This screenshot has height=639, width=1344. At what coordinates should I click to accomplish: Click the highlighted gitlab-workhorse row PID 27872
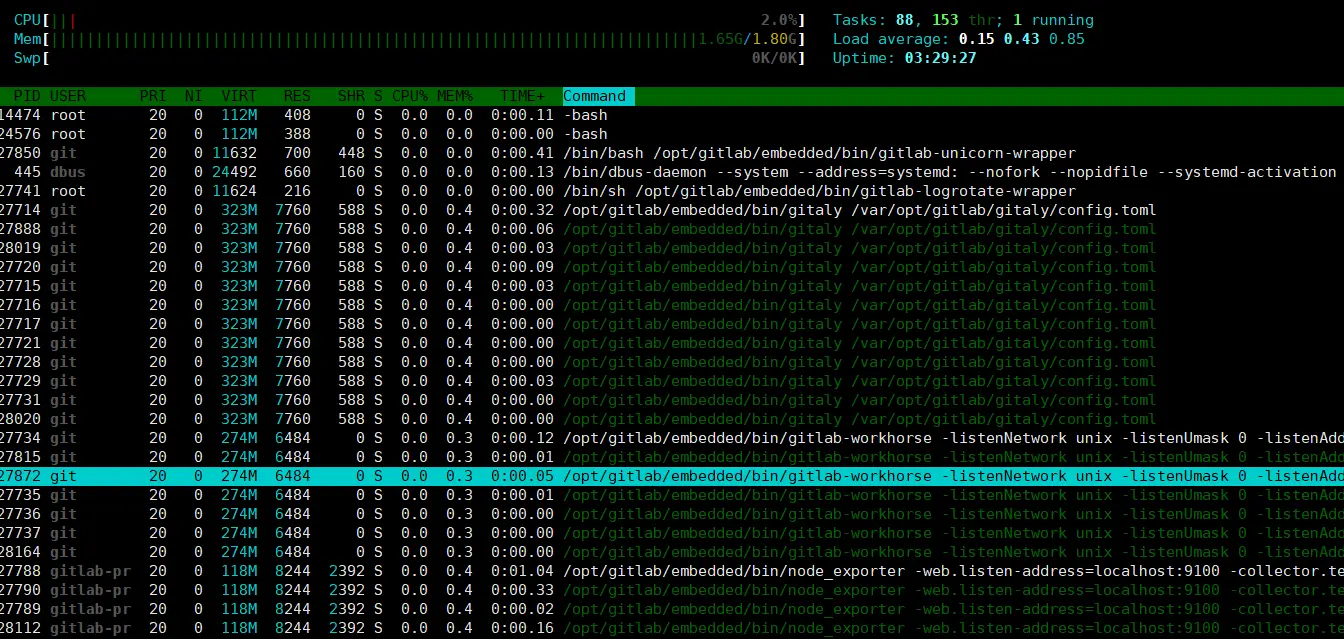point(672,476)
